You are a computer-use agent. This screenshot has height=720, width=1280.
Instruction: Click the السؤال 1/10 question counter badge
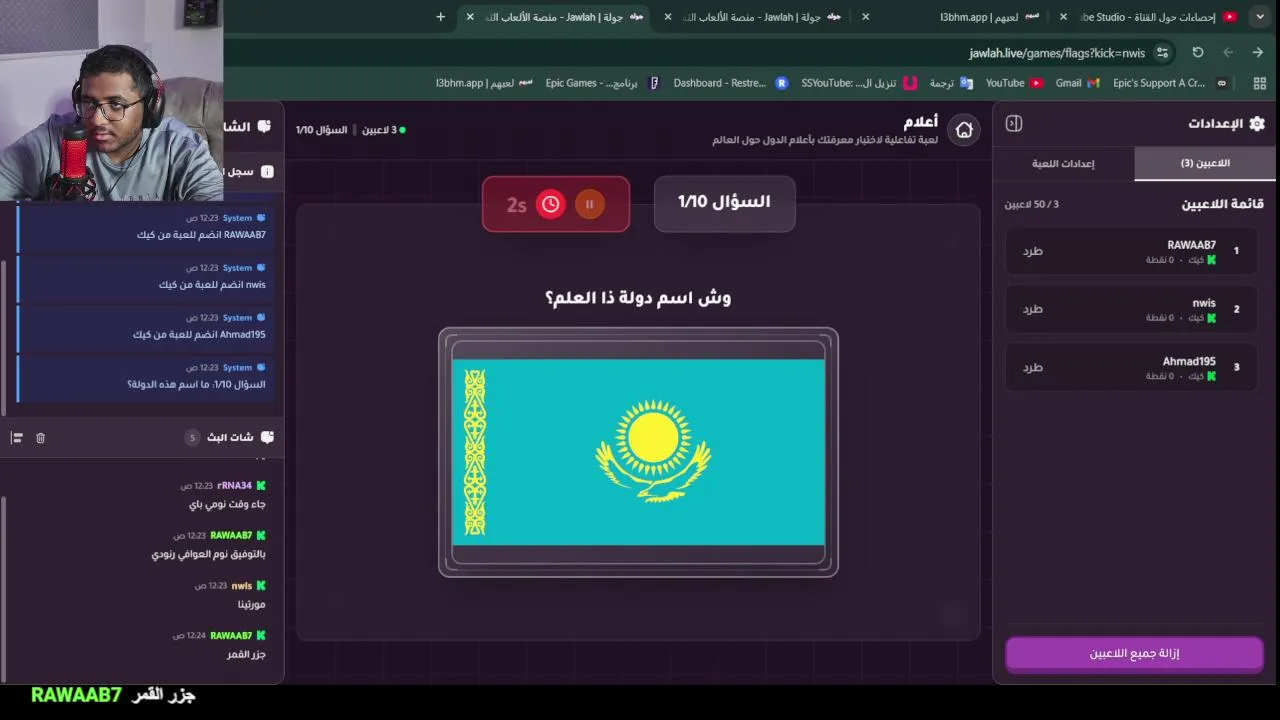click(x=724, y=203)
